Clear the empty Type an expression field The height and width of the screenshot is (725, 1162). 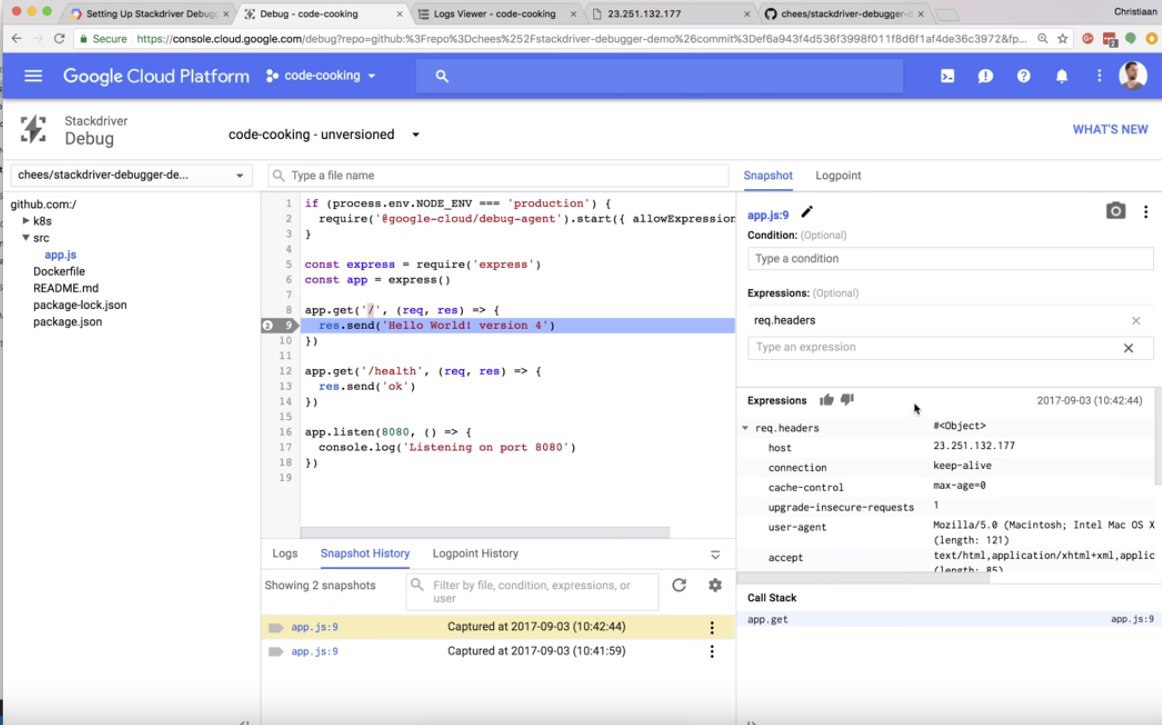pos(1128,348)
